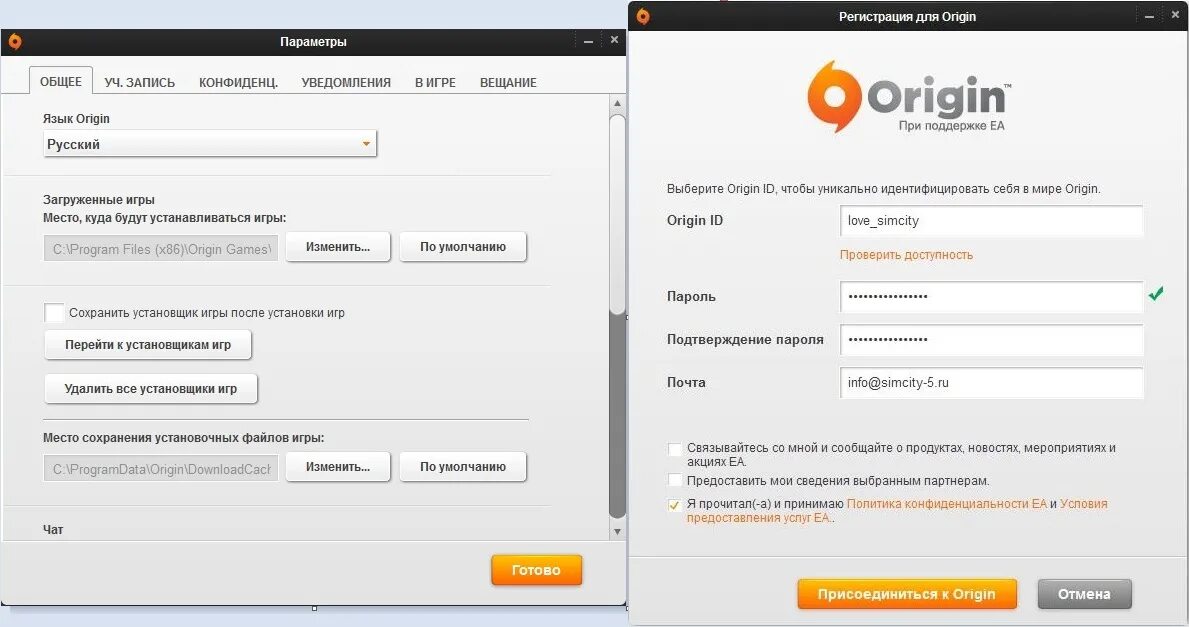Click scrollbar up arrow in Параметры

pos(617,103)
